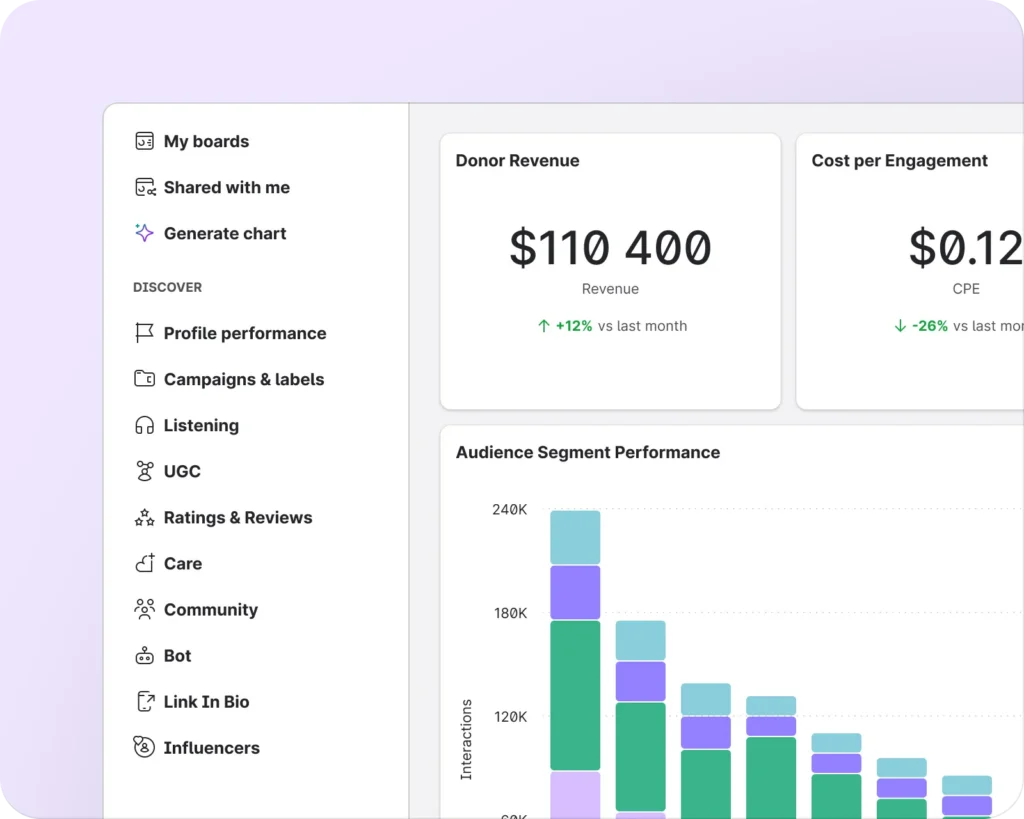1024x819 pixels.
Task: Click the Link In Bio icon
Action: coord(144,702)
